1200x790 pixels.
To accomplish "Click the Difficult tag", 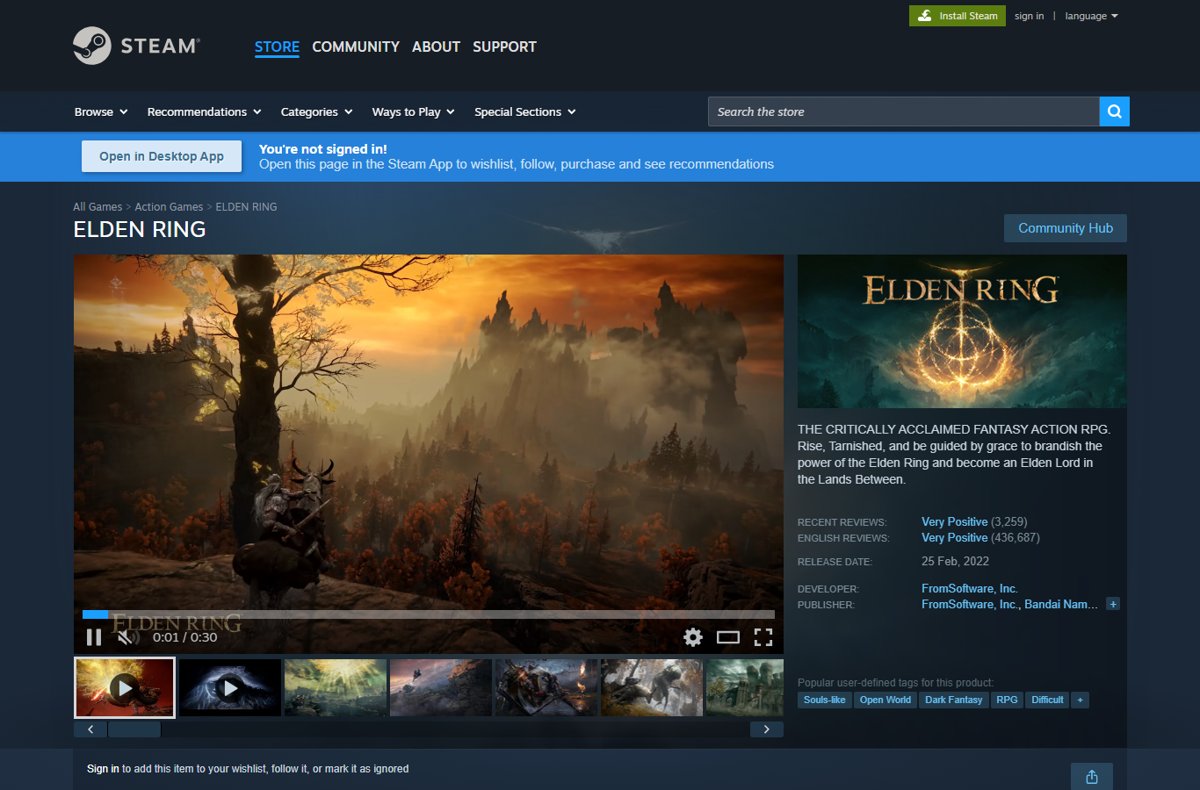I will coord(1047,700).
